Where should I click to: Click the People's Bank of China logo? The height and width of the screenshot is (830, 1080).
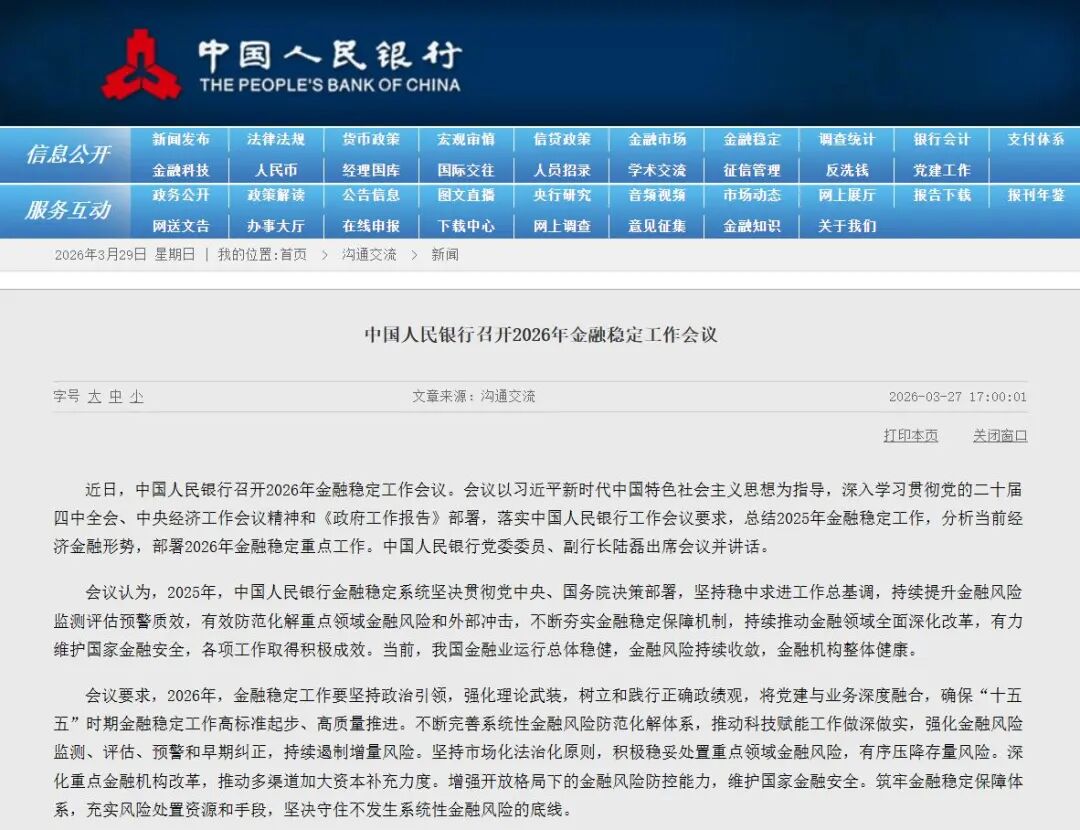click(145, 62)
